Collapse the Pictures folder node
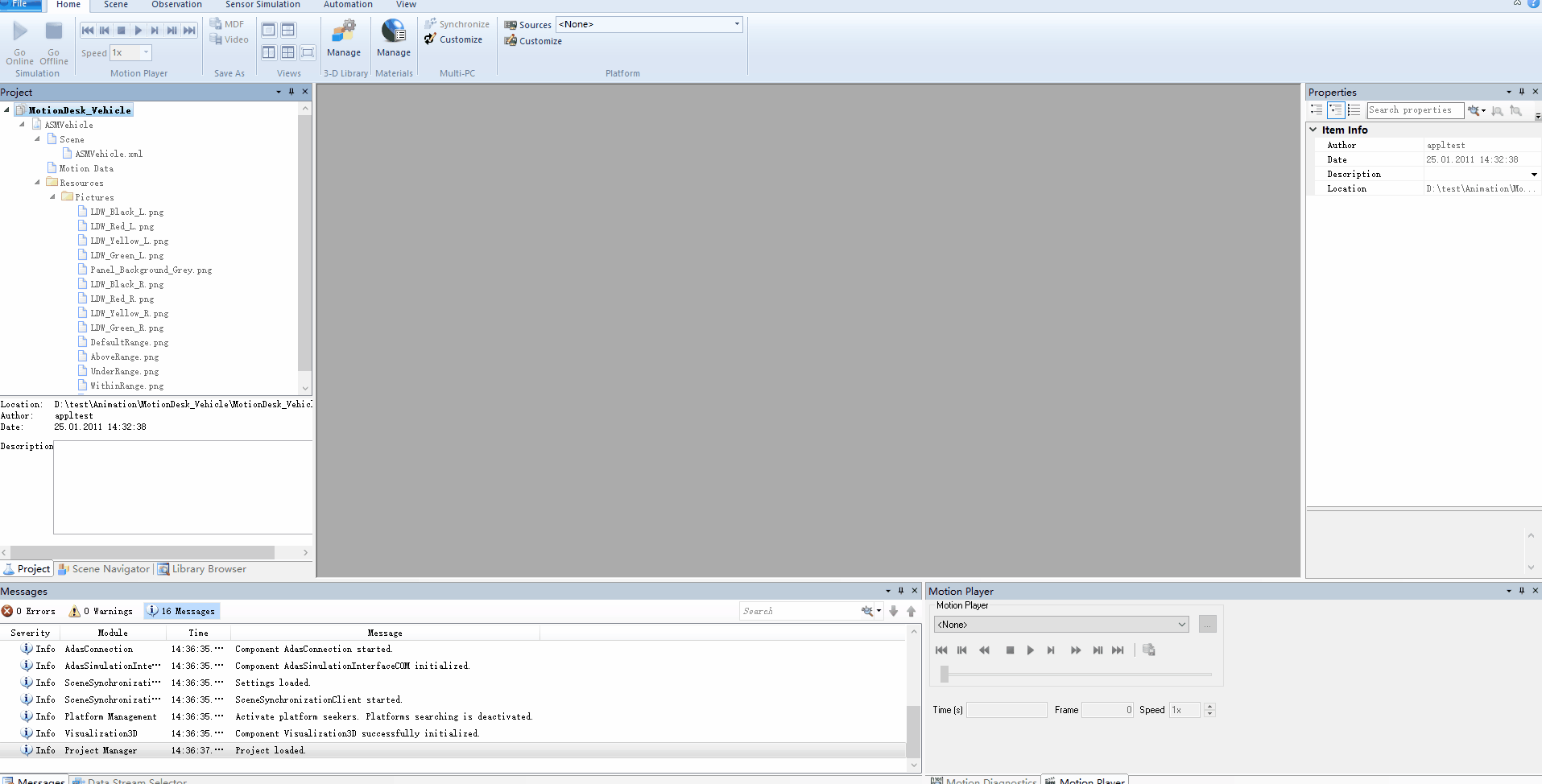Image resolution: width=1542 pixels, height=784 pixels. (52, 197)
